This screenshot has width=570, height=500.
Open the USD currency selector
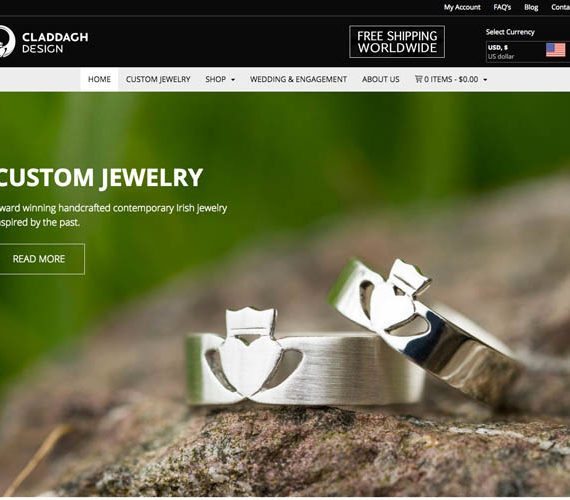[528, 52]
